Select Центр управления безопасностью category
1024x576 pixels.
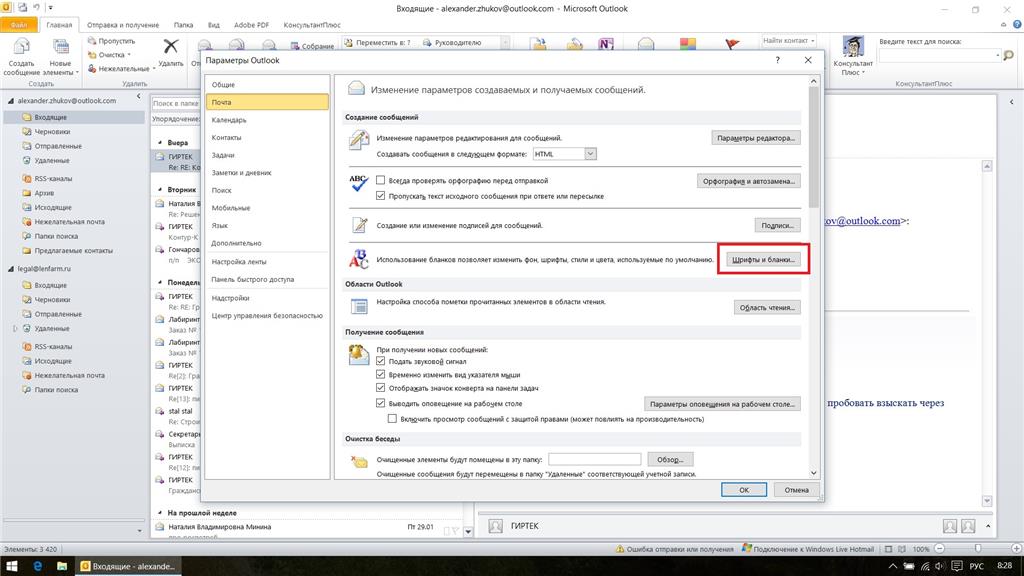click(266, 315)
